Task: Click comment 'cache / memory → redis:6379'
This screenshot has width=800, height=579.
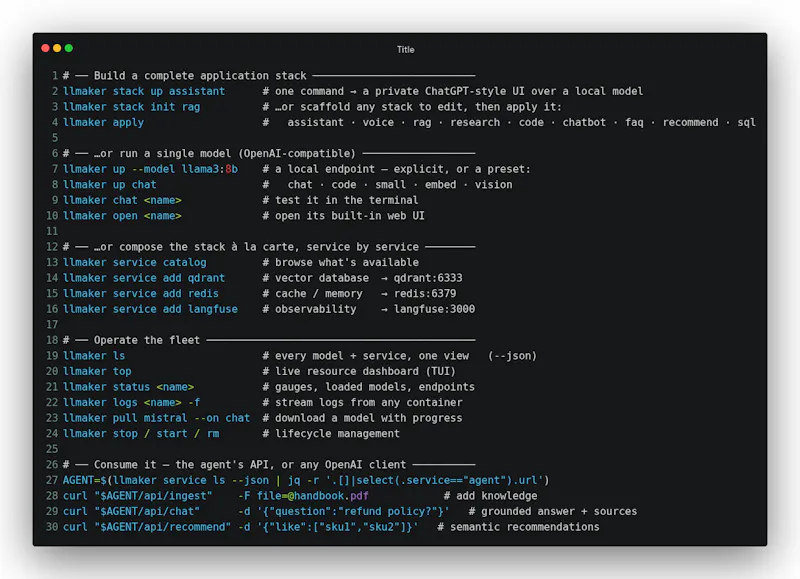Action: point(360,293)
